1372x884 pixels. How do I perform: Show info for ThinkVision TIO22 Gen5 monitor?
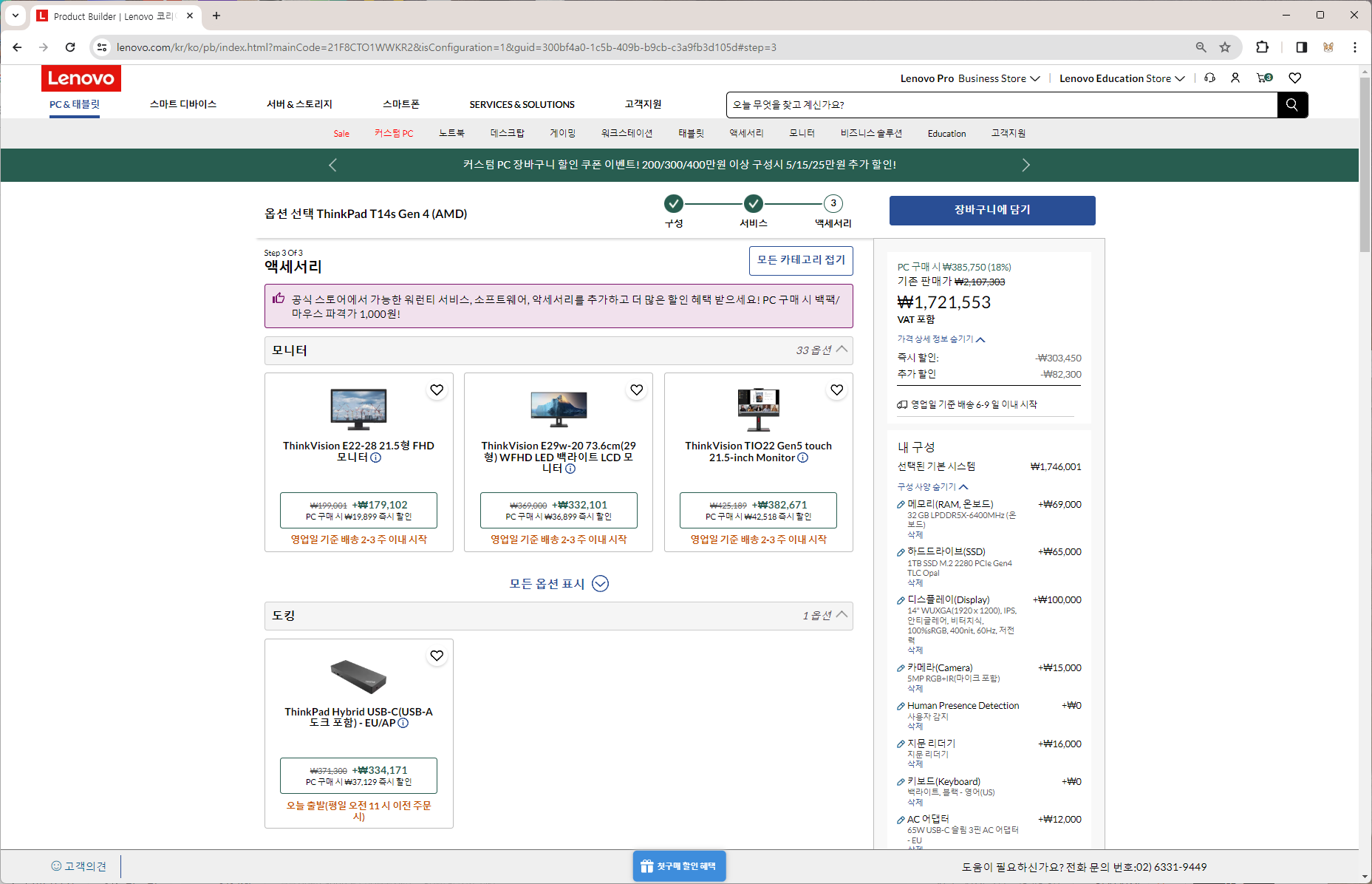coord(803,458)
